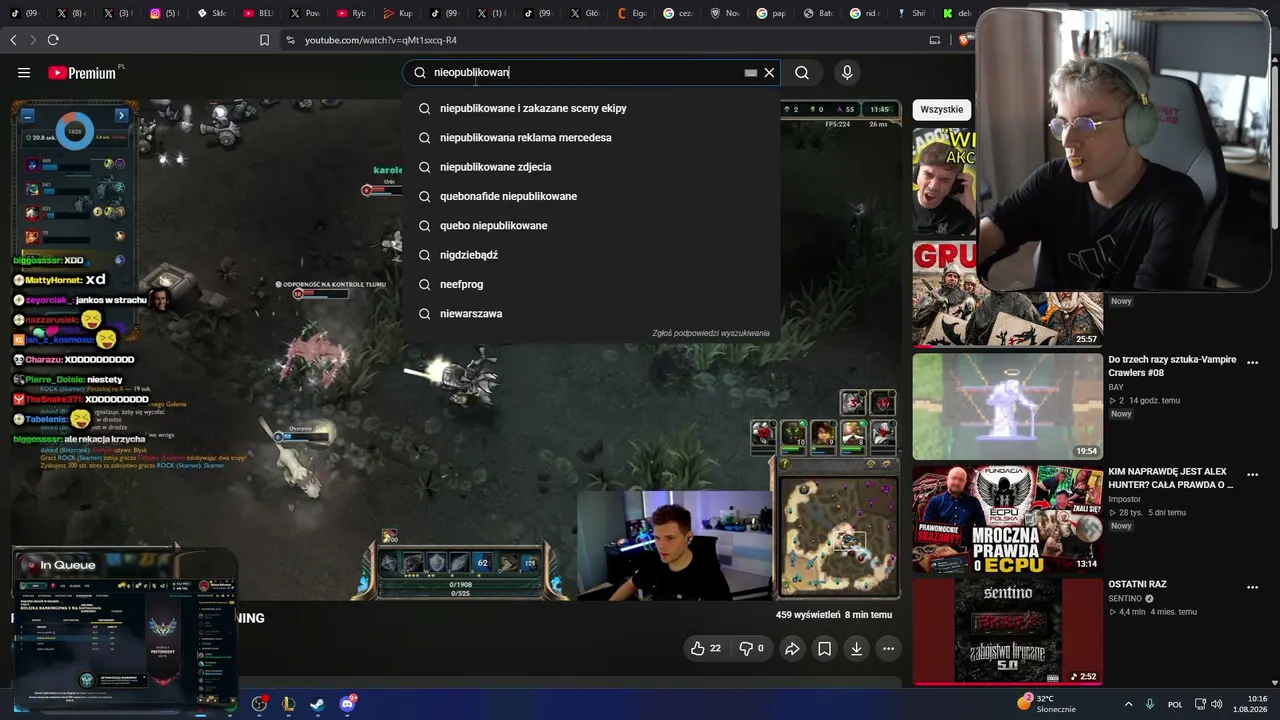
Task: Choose the "neefprog" search suggestion
Action: (591, 284)
